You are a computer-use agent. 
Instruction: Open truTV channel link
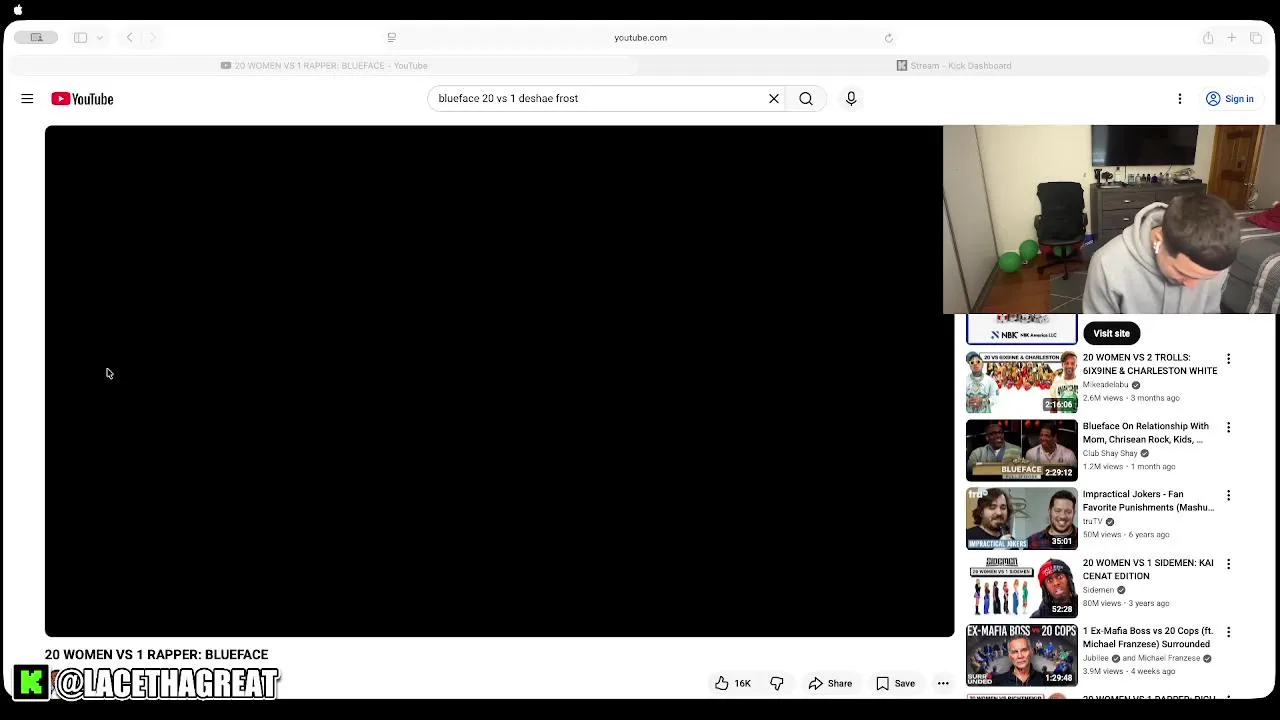pyautogui.click(x=1093, y=522)
